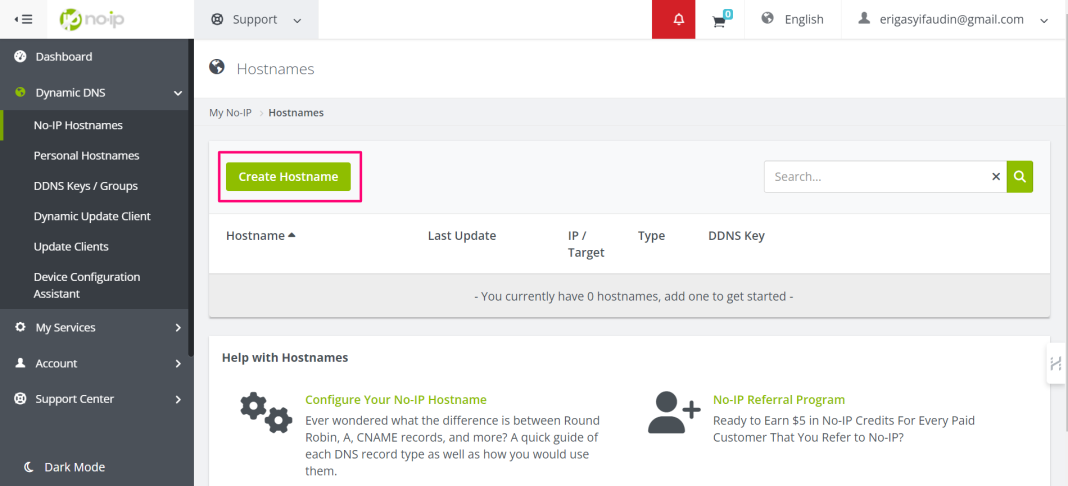The height and width of the screenshot is (486, 1068).
Task: Open the English language selector
Action: (793, 19)
